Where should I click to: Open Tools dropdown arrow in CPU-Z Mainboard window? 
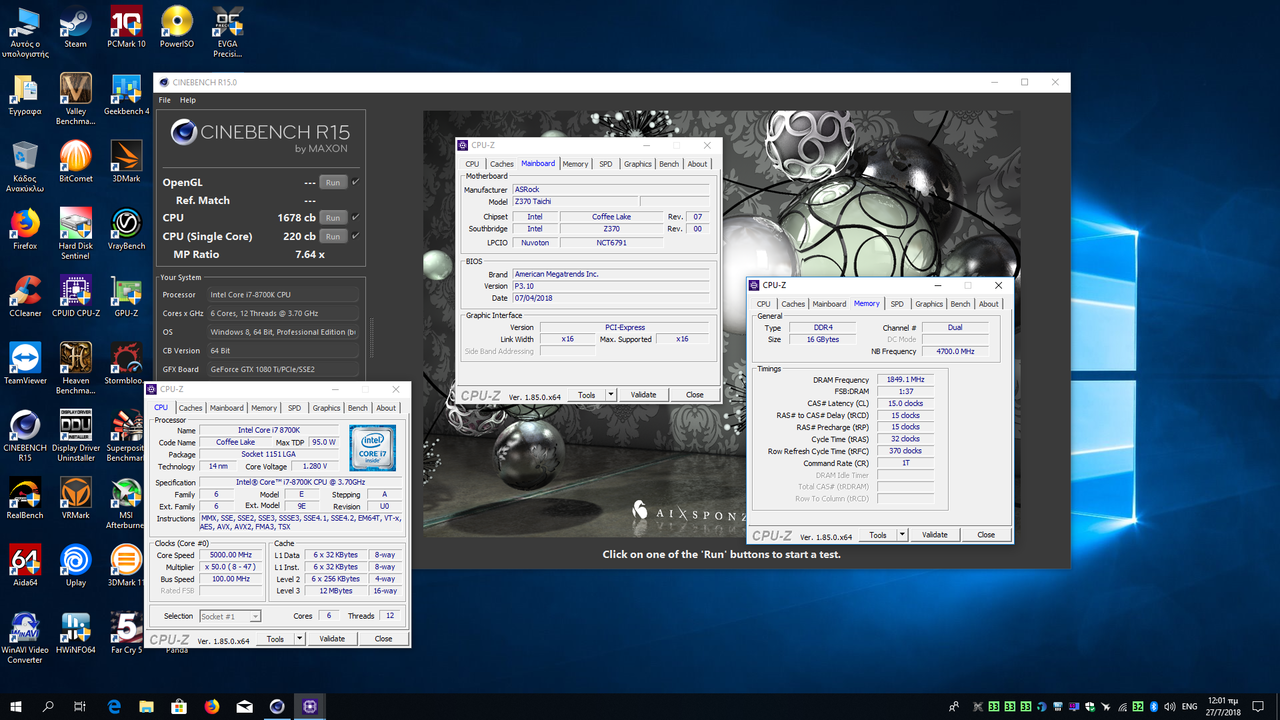click(x=611, y=394)
